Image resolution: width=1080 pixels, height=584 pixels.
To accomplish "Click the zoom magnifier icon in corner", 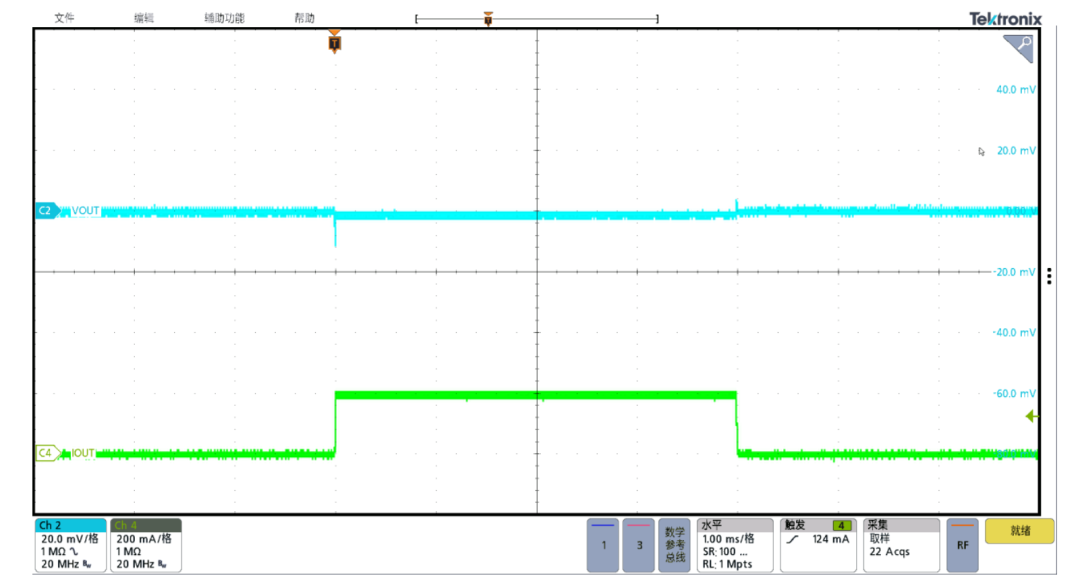I will [x=1020, y=46].
